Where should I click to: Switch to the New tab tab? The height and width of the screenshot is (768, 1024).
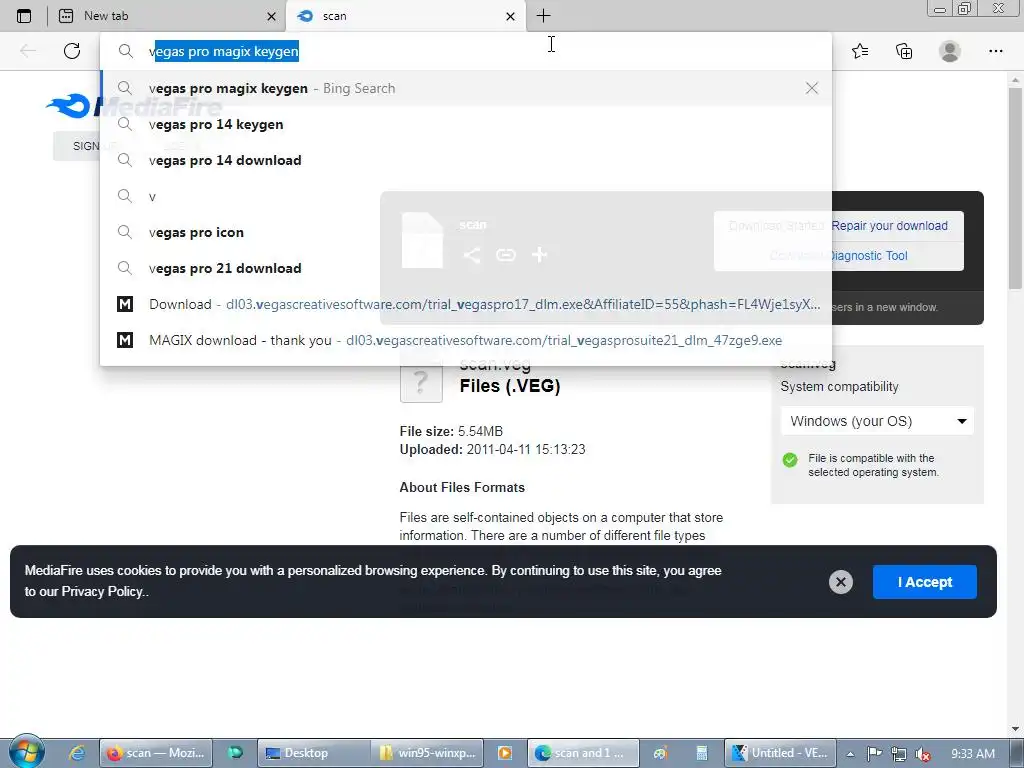point(167,16)
